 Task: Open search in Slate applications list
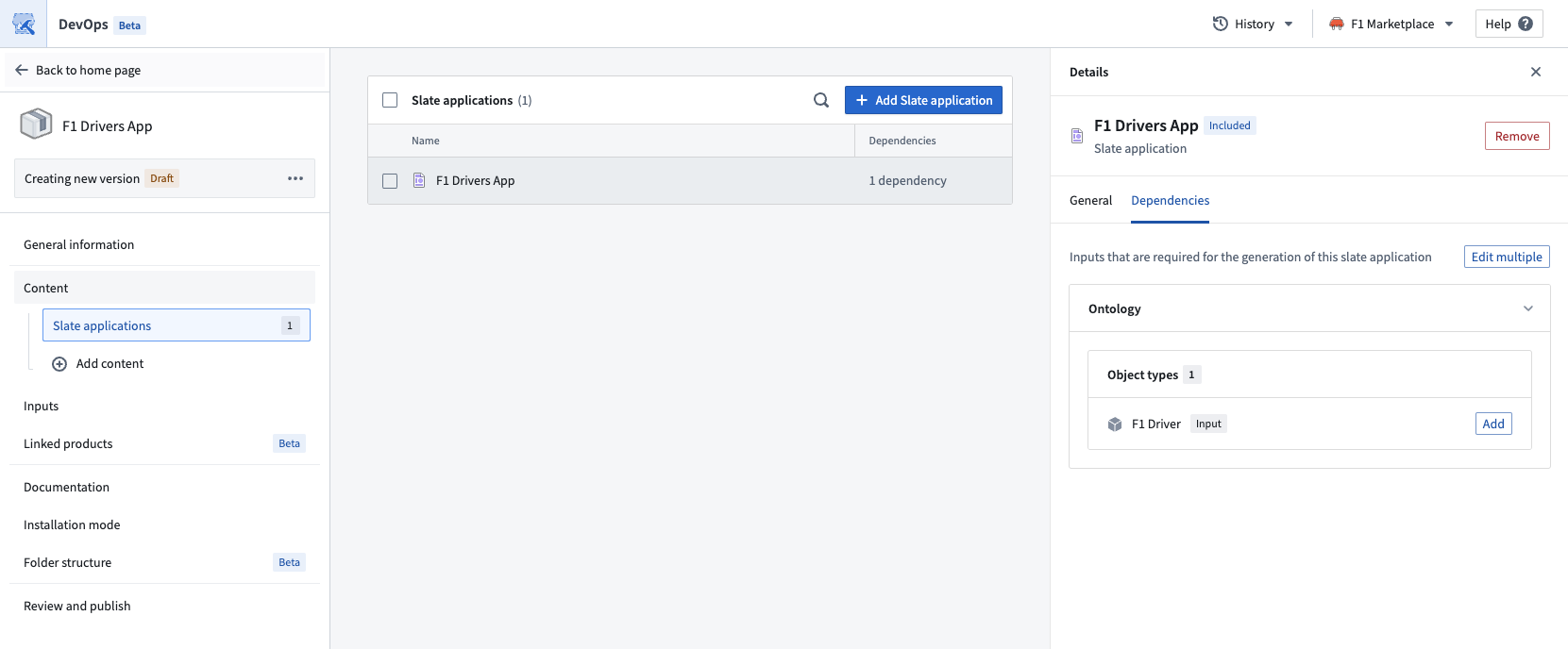[x=821, y=100]
